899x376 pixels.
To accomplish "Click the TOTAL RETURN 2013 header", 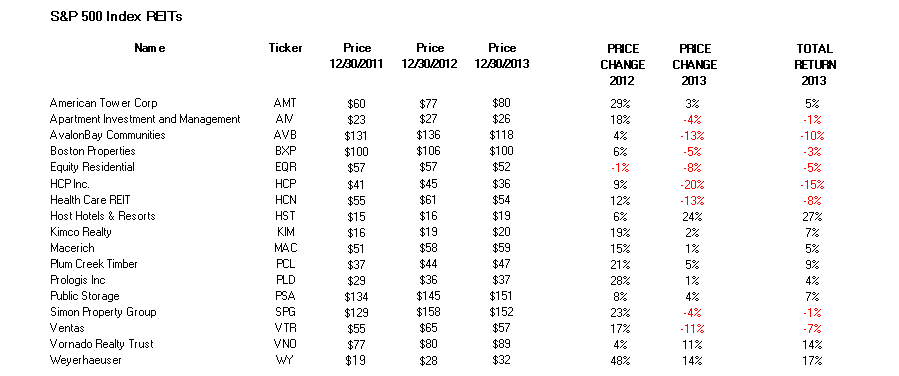I will coord(815,65).
